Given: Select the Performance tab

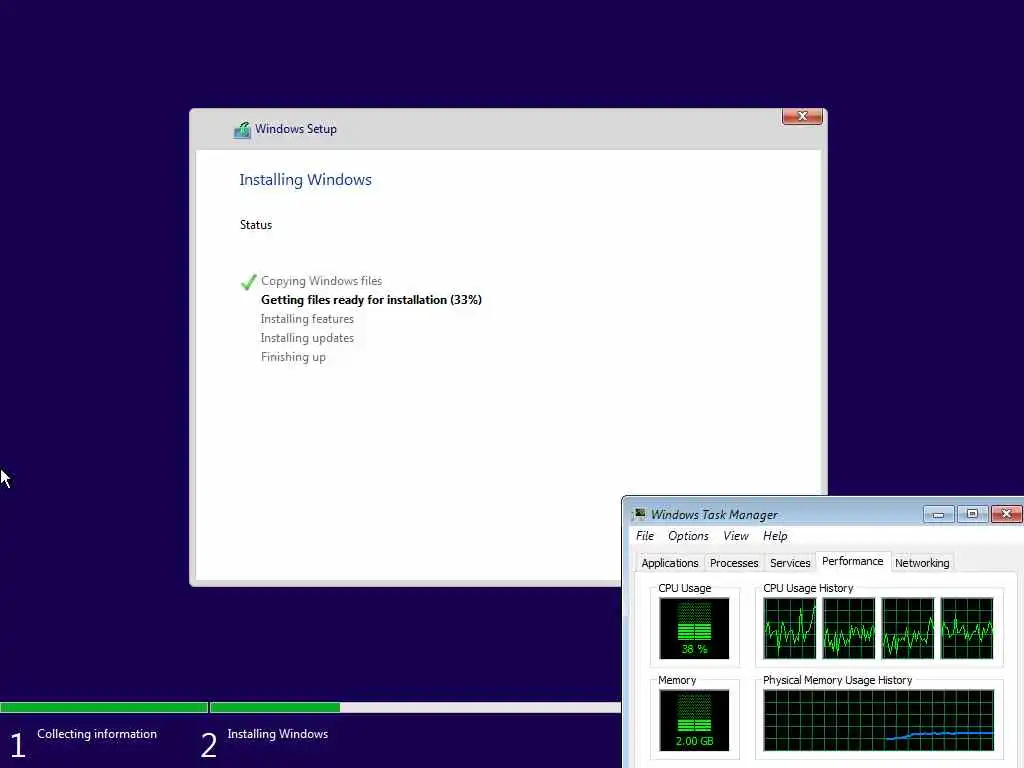Looking at the screenshot, I should [852, 562].
